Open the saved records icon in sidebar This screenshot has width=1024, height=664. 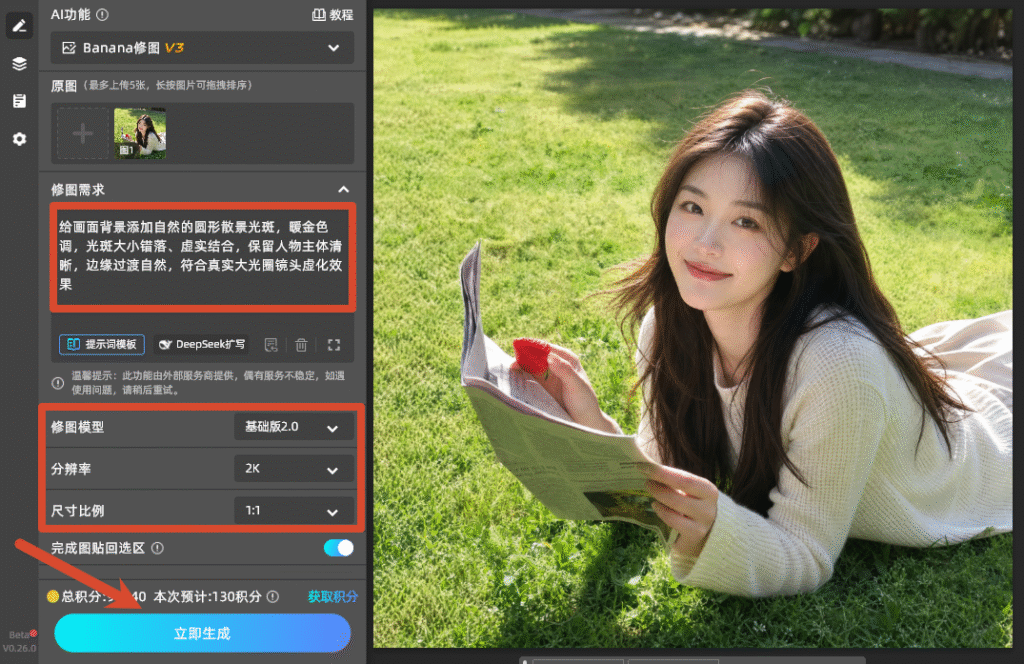[x=19, y=101]
